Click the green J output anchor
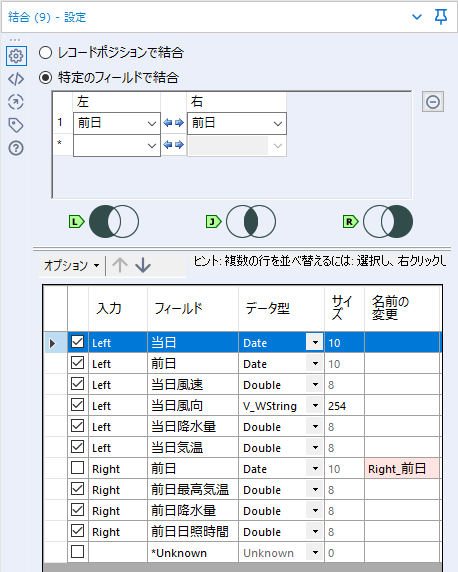458x572 pixels. (213, 221)
